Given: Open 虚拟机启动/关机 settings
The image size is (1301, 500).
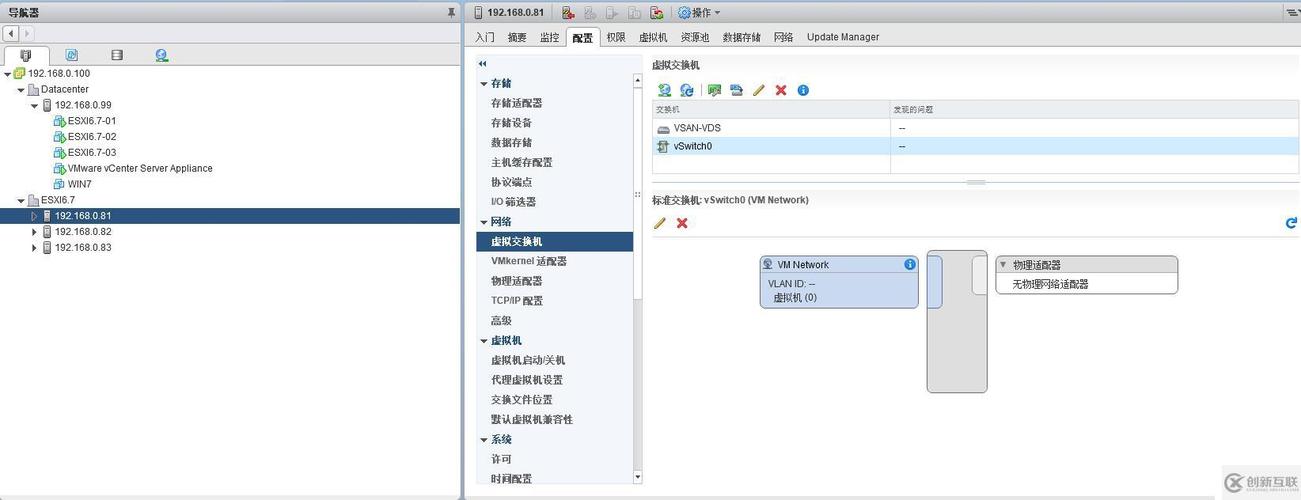Looking at the screenshot, I should pos(528,360).
